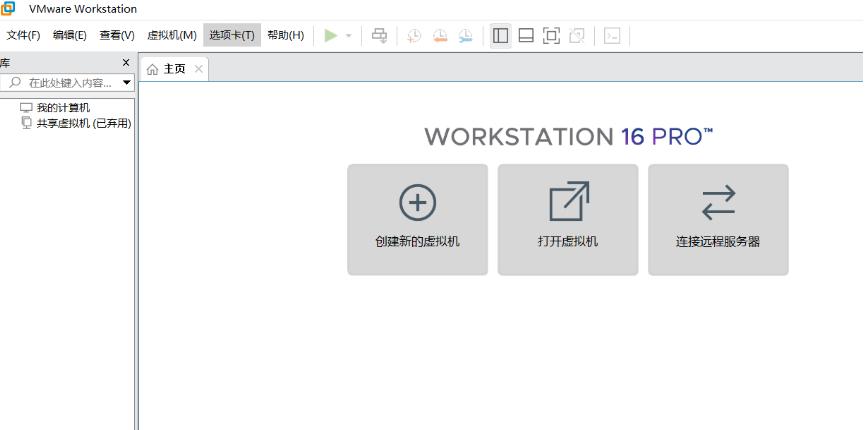Toggle the library sidebar view icon
The height and width of the screenshot is (430, 868).
tap(500, 36)
